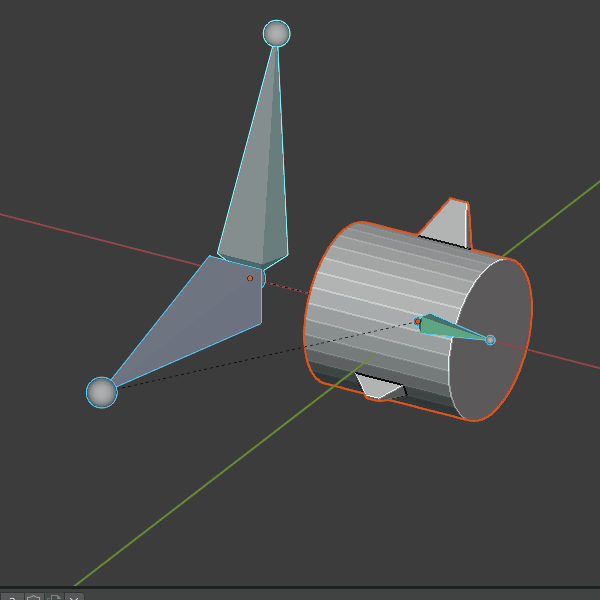The width and height of the screenshot is (600, 600).
Task: Select the sphere at the top bone tip
Action: point(276,33)
